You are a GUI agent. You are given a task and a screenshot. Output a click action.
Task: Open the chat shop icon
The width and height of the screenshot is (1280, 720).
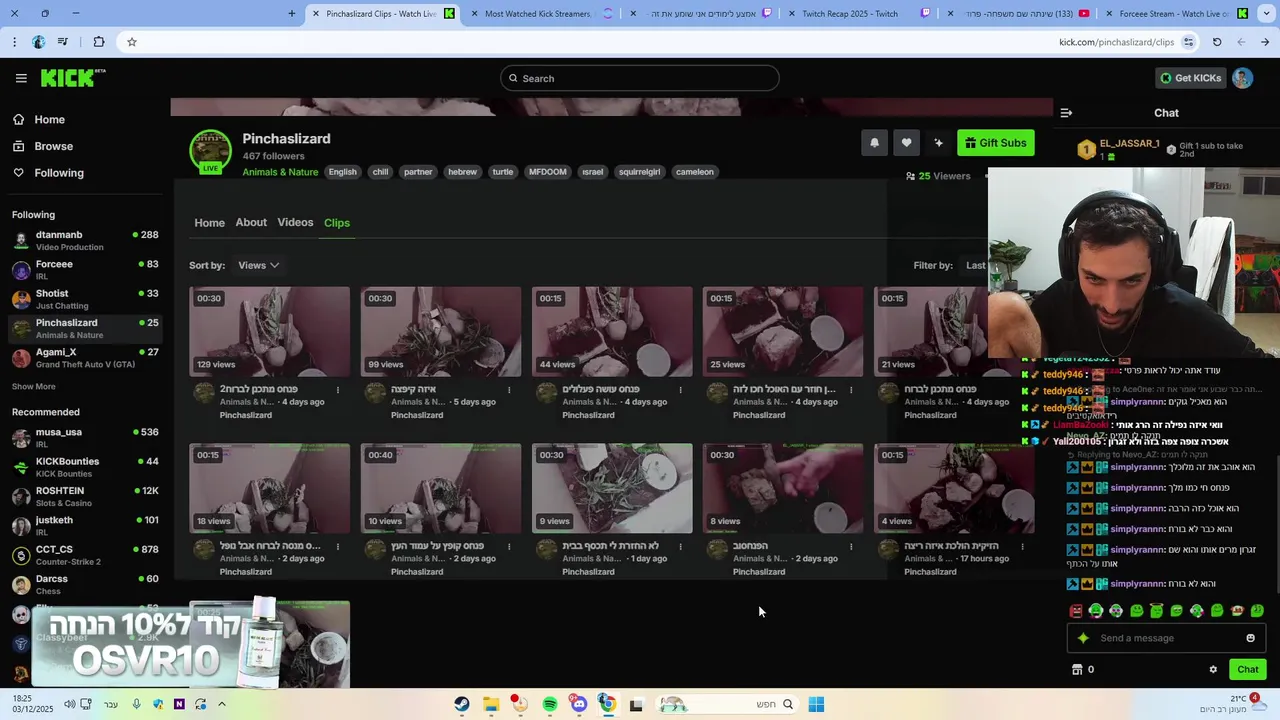[x=1077, y=670]
